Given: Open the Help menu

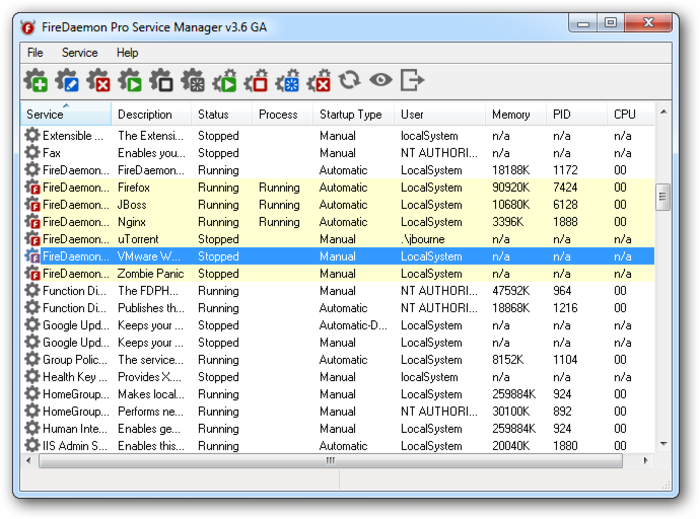Looking at the screenshot, I should pos(127,53).
